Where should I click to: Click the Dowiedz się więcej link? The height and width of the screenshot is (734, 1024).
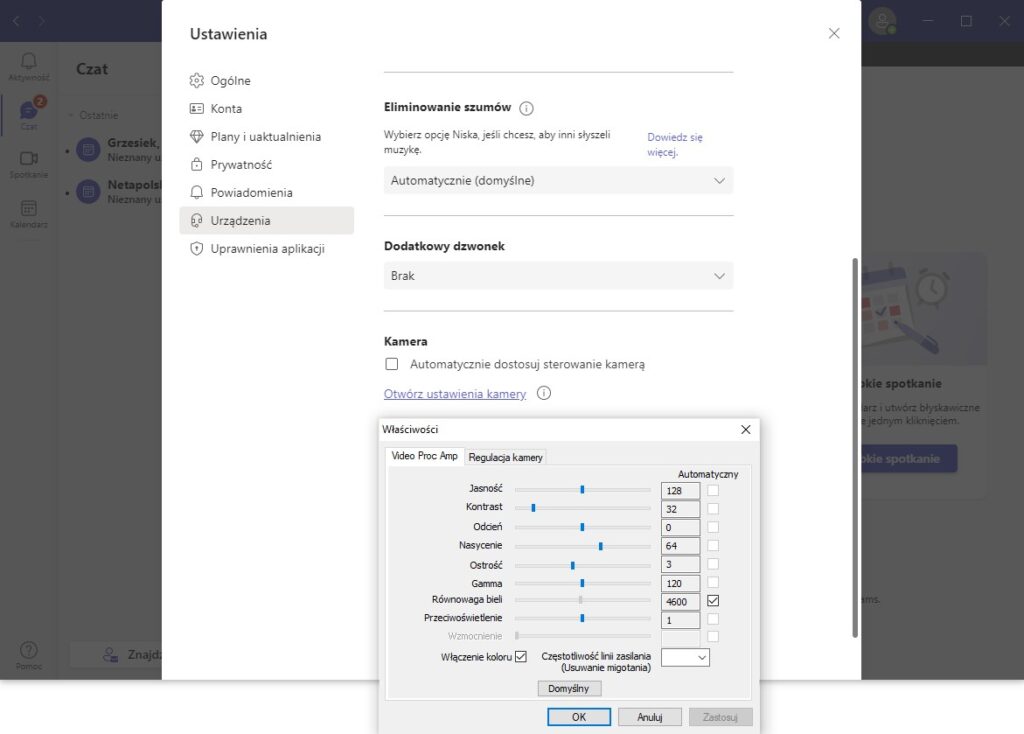point(675,144)
